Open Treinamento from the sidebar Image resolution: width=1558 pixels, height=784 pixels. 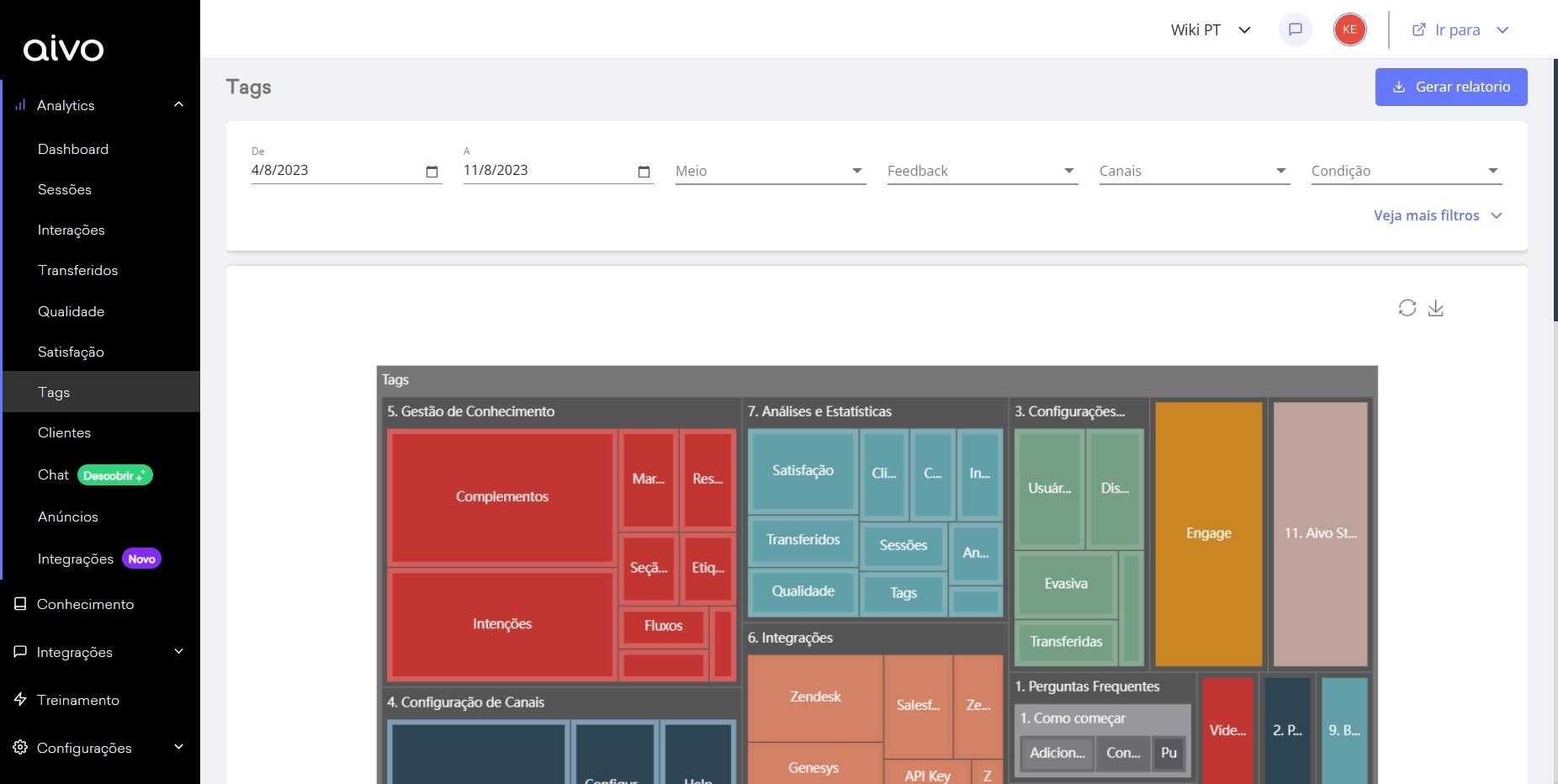(78, 700)
